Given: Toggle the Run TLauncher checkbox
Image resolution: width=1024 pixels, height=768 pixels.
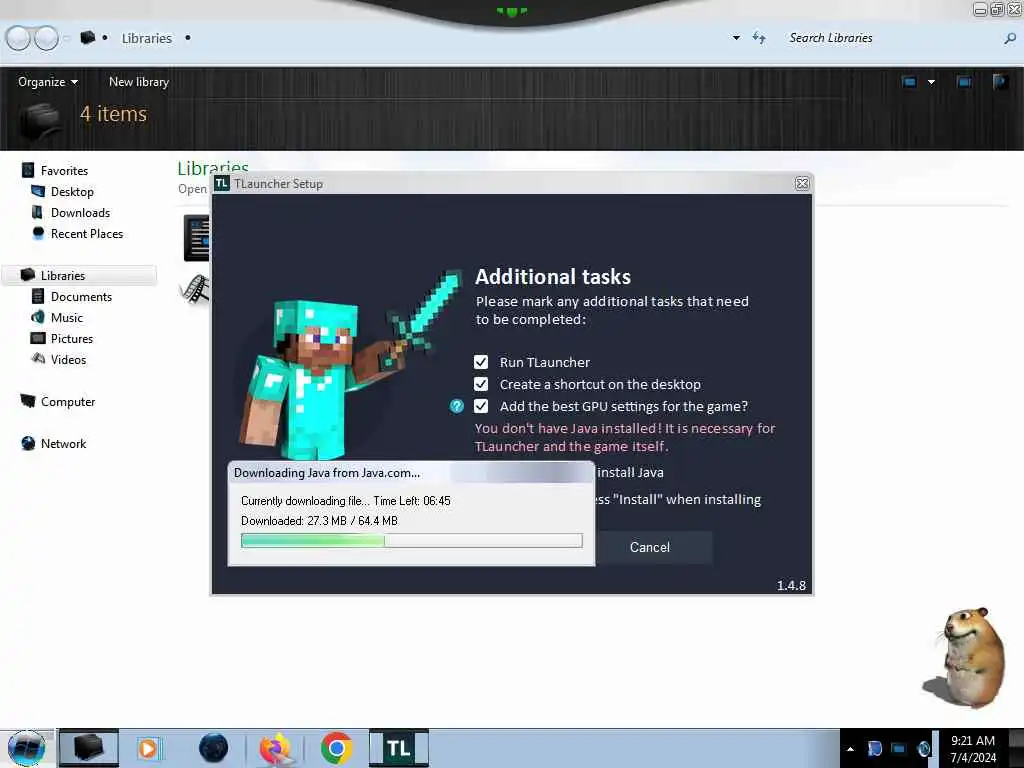Looking at the screenshot, I should click(481, 362).
